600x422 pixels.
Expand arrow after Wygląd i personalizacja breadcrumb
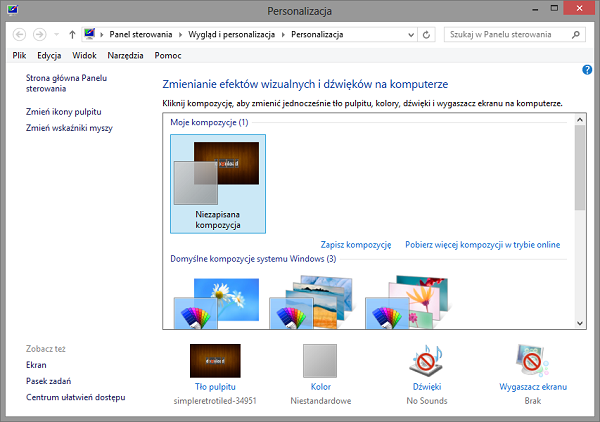tap(283, 35)
